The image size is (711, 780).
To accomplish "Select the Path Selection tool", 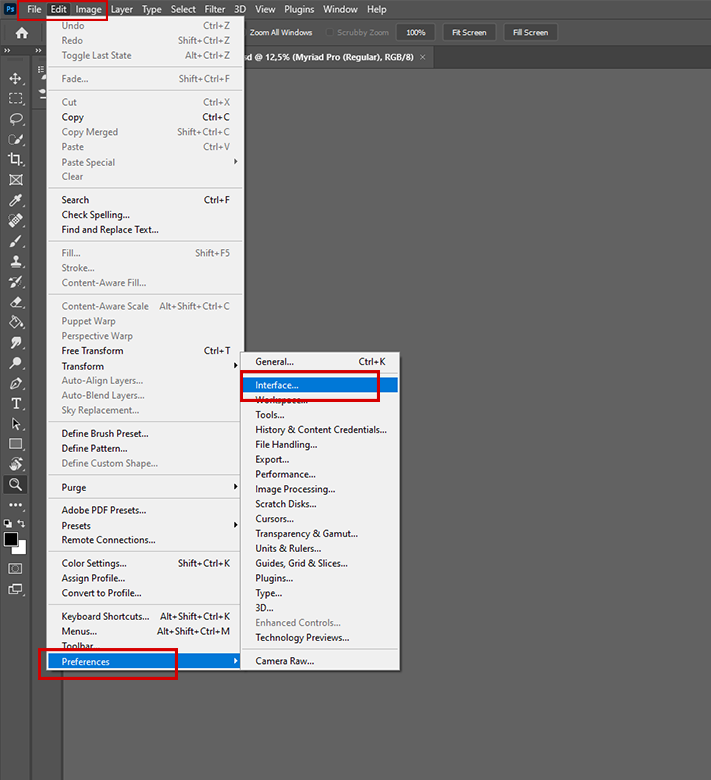I will (15, 424).
